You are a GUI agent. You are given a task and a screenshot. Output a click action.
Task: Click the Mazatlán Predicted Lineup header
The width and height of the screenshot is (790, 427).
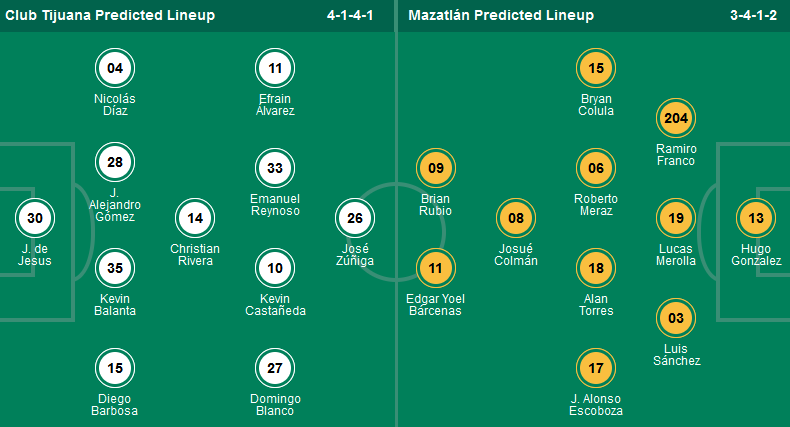click(501, 15)
